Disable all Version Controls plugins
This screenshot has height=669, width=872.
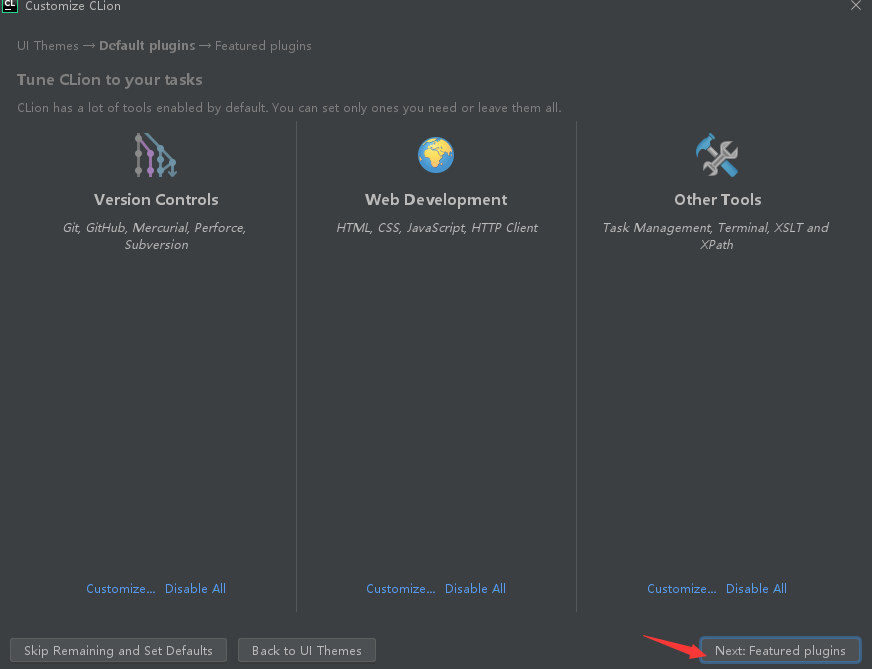[x=195, y=588]
